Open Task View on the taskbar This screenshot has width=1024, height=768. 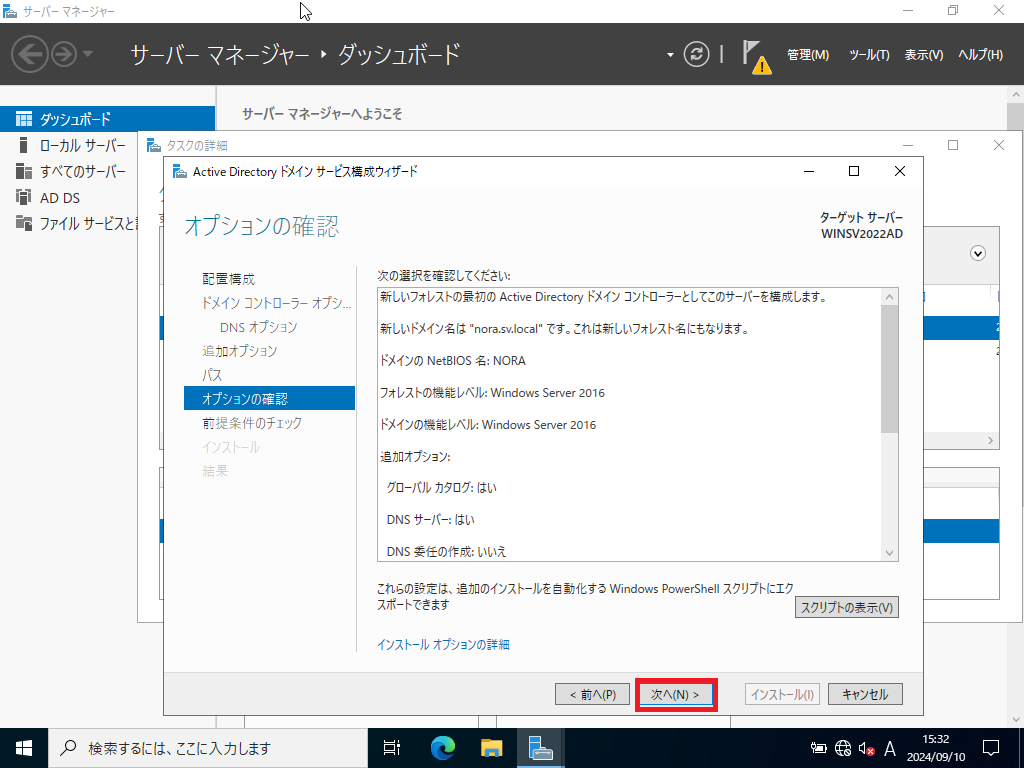pyautogui.click(x=392, y=748)
